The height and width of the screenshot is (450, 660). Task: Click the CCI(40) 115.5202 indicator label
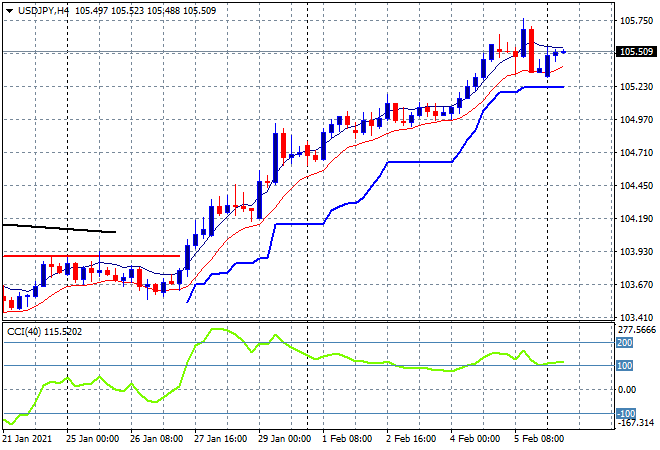(45, 332)
